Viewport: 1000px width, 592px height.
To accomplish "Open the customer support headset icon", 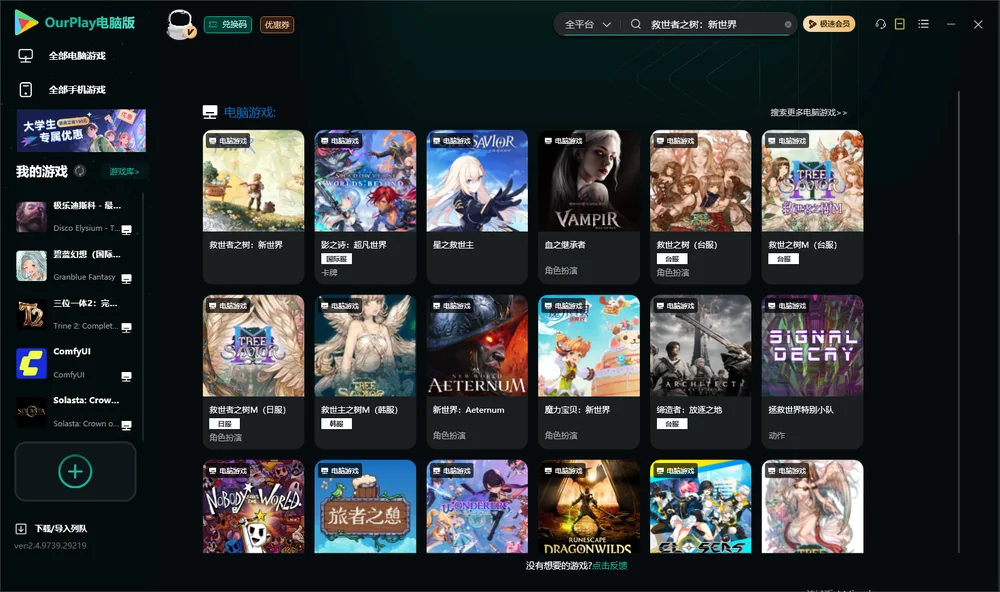I will tap(880, 24).
